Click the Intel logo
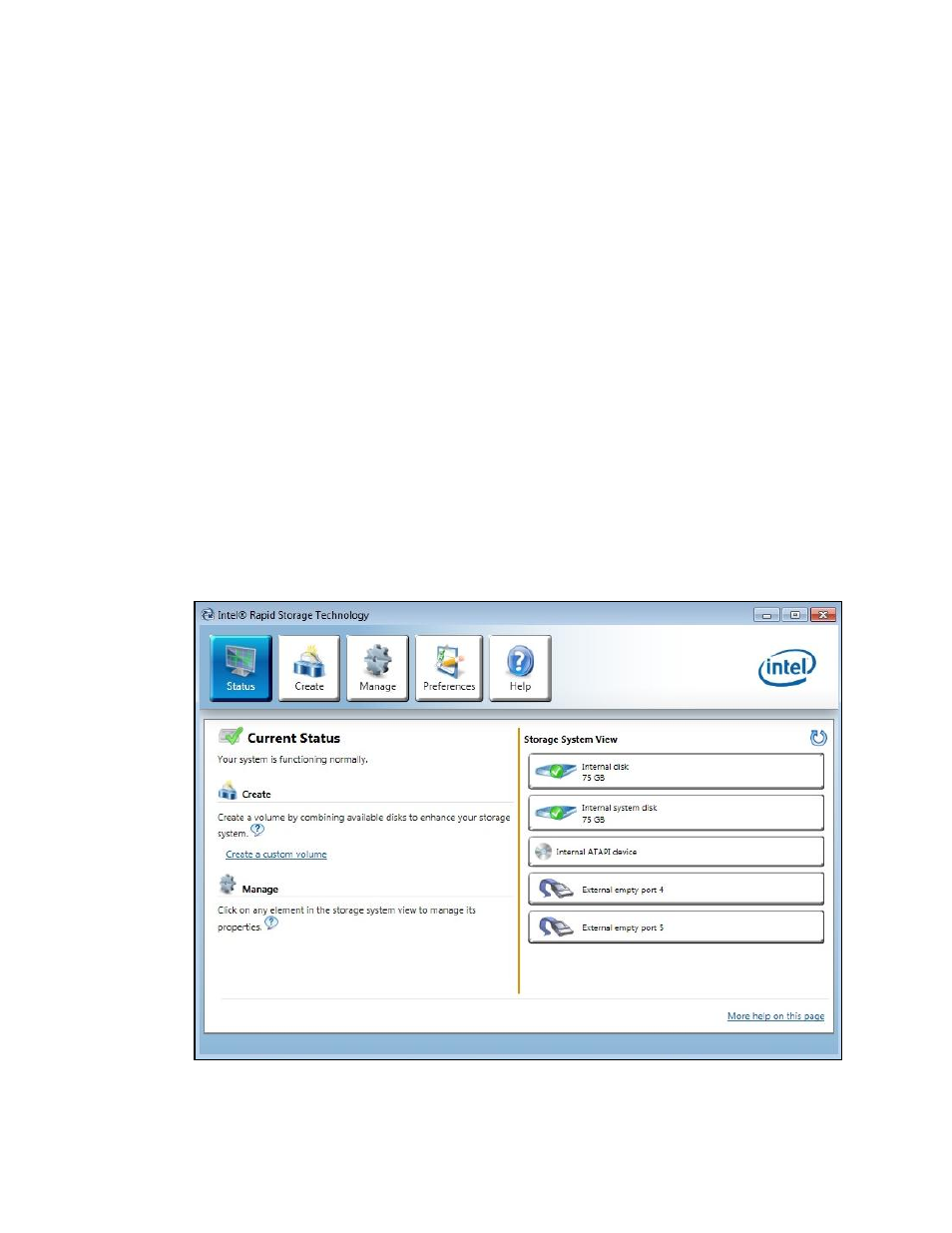This screenshot has height=1233, width=952. coord(787,667)
